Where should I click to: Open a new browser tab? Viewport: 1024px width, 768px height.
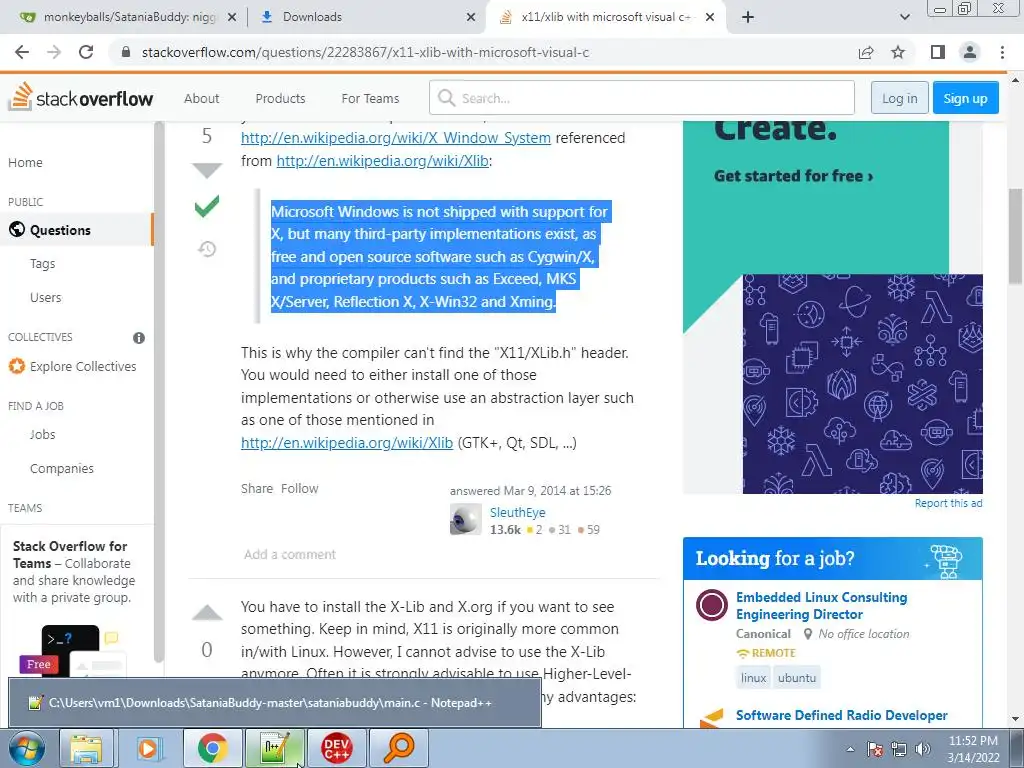748,17
